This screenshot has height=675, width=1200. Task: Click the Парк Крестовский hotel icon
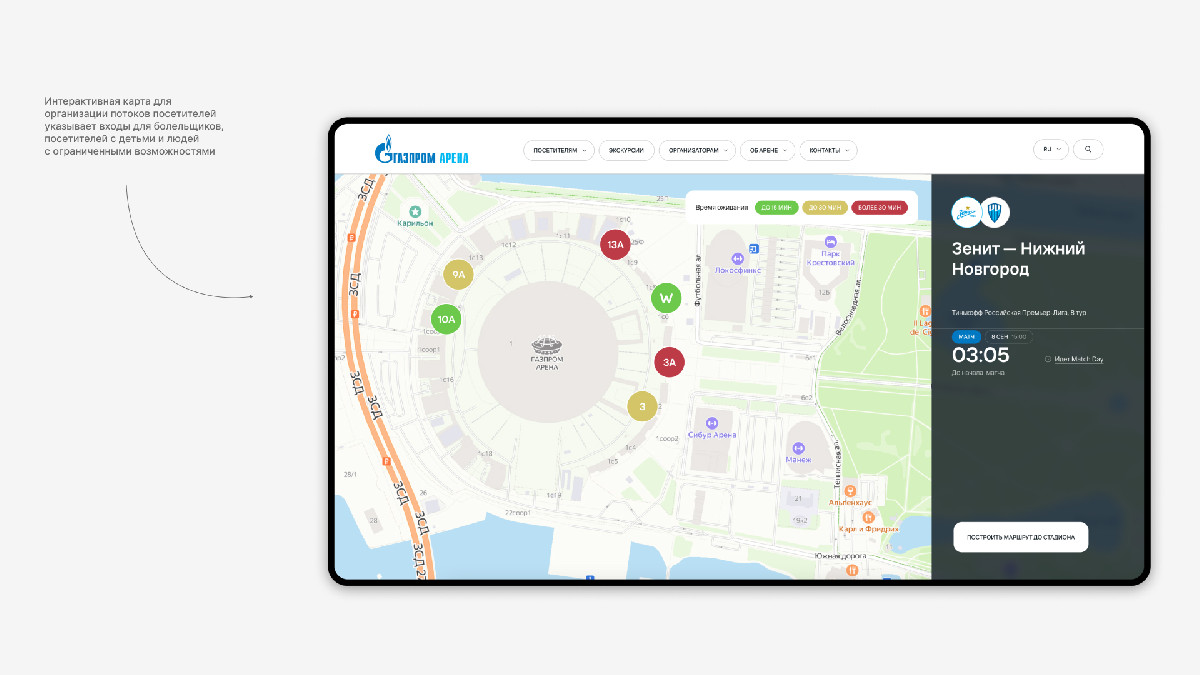830,241
